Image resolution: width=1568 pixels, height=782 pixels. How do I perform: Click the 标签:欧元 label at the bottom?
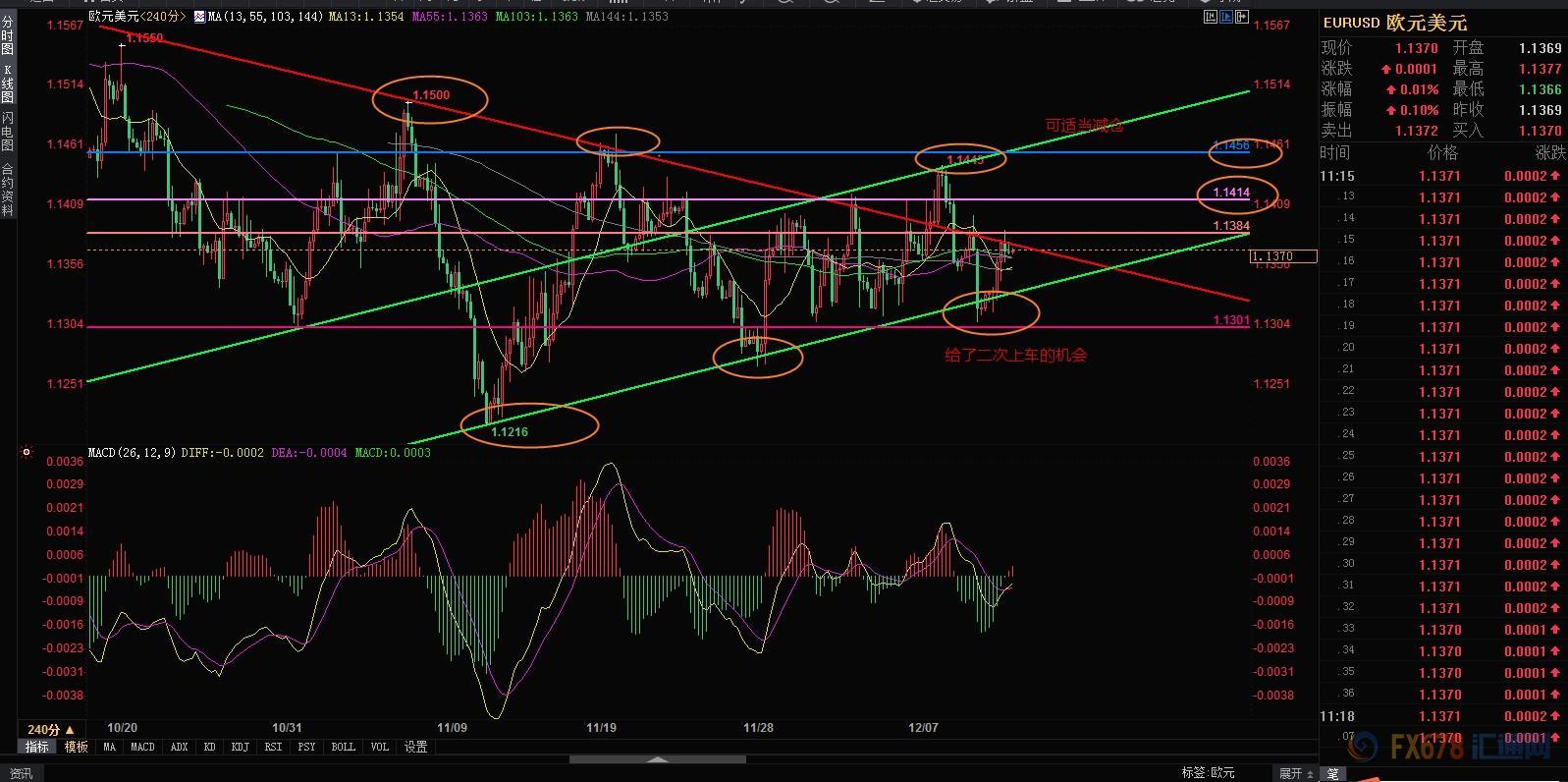coord(1208,773)
